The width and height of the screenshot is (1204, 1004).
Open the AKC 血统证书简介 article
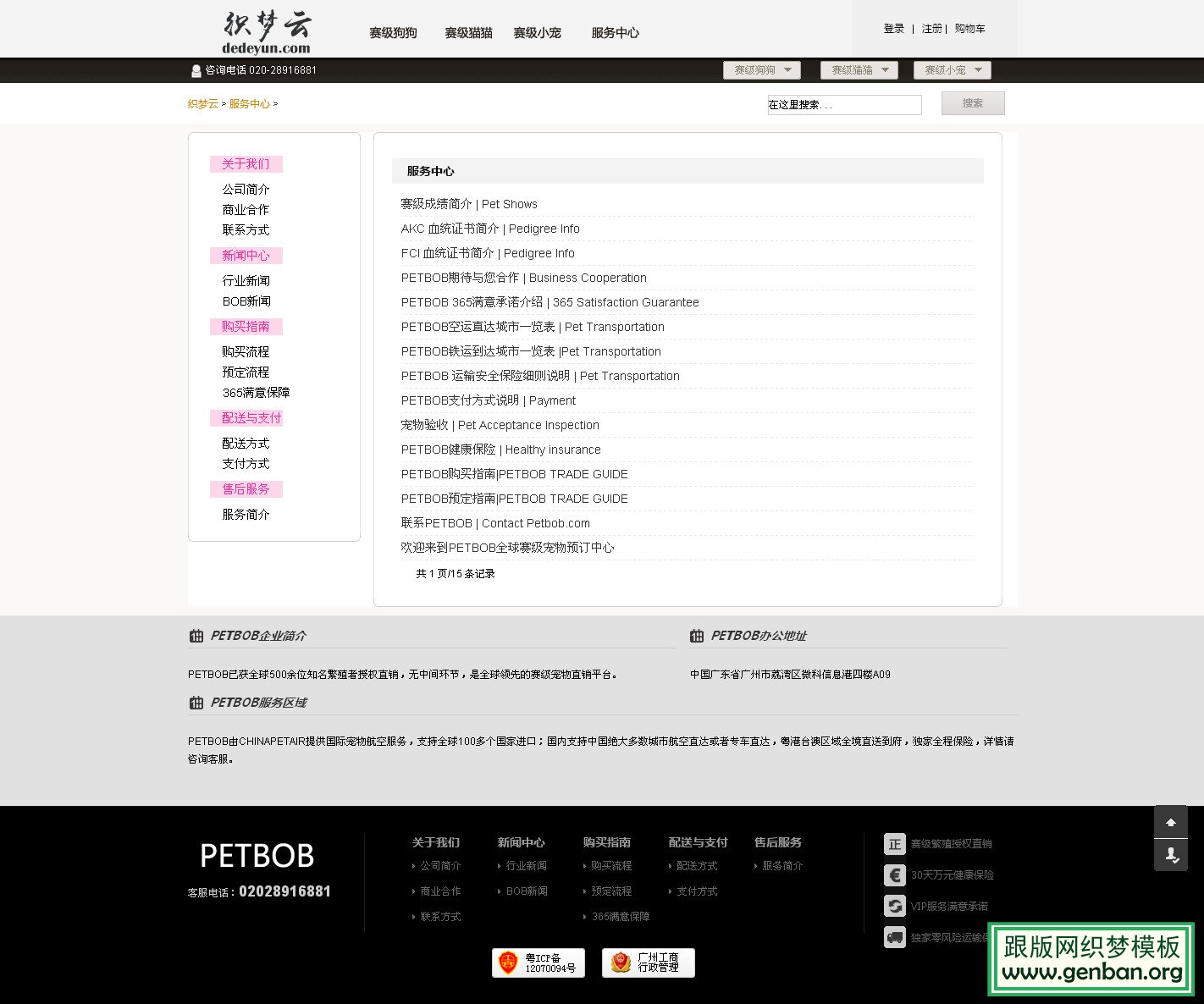point(490,229)
